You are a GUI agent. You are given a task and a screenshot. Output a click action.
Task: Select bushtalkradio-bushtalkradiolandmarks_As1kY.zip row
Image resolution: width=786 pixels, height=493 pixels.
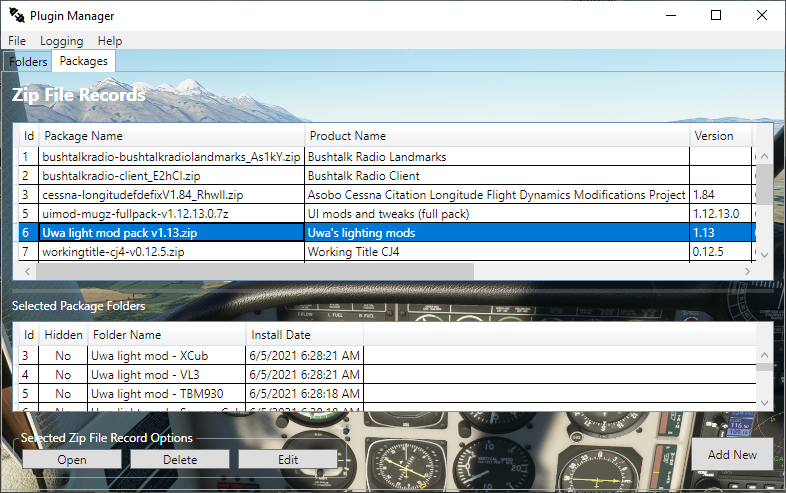[x=387, y=156]
